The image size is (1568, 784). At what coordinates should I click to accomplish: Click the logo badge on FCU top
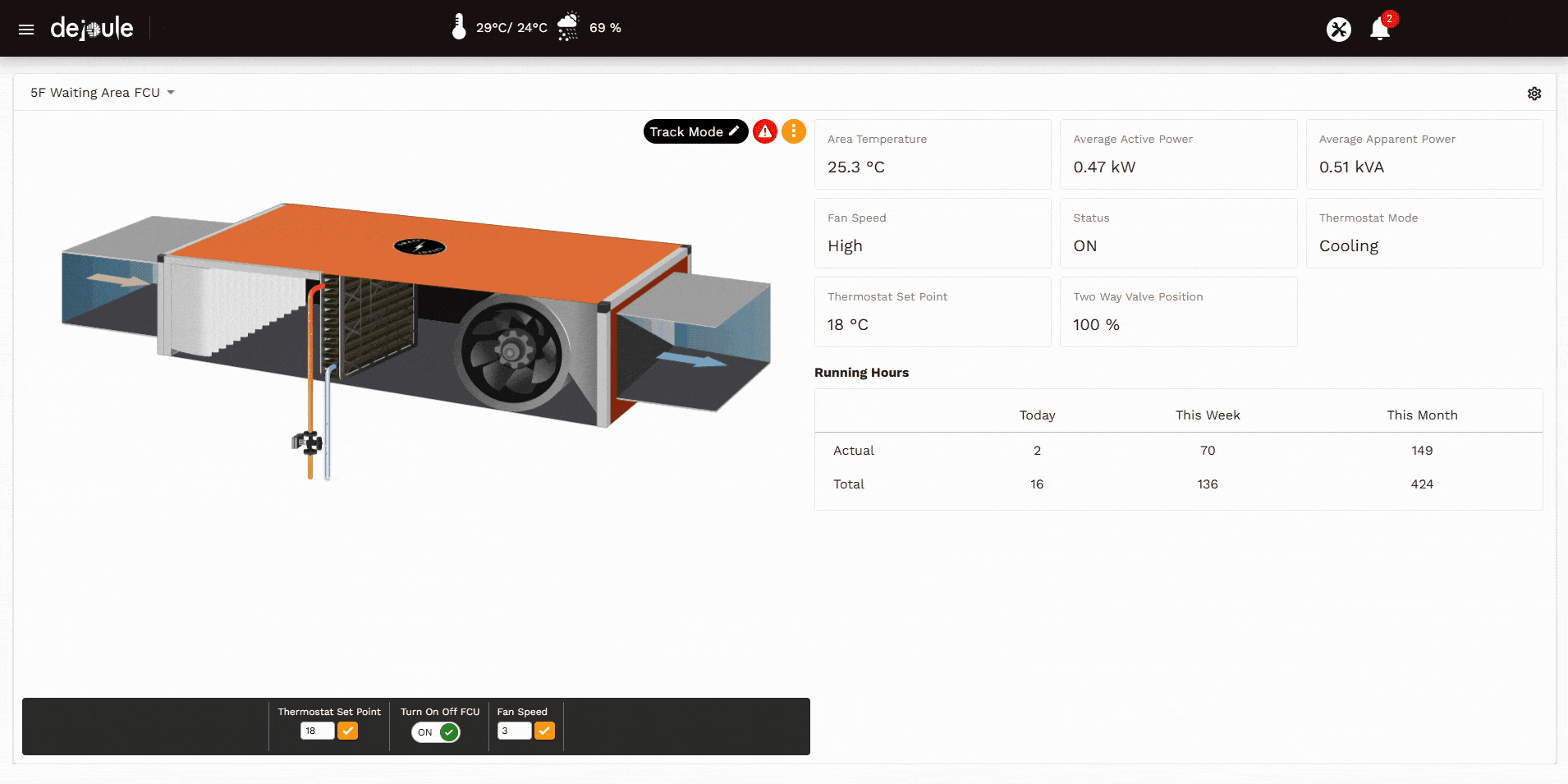[420, 246]
